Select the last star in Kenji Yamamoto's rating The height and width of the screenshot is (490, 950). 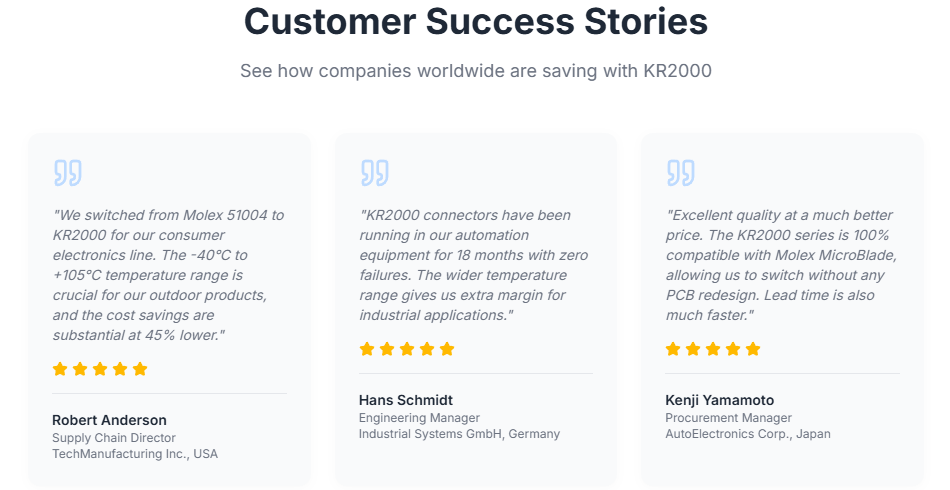coord(753,349)
